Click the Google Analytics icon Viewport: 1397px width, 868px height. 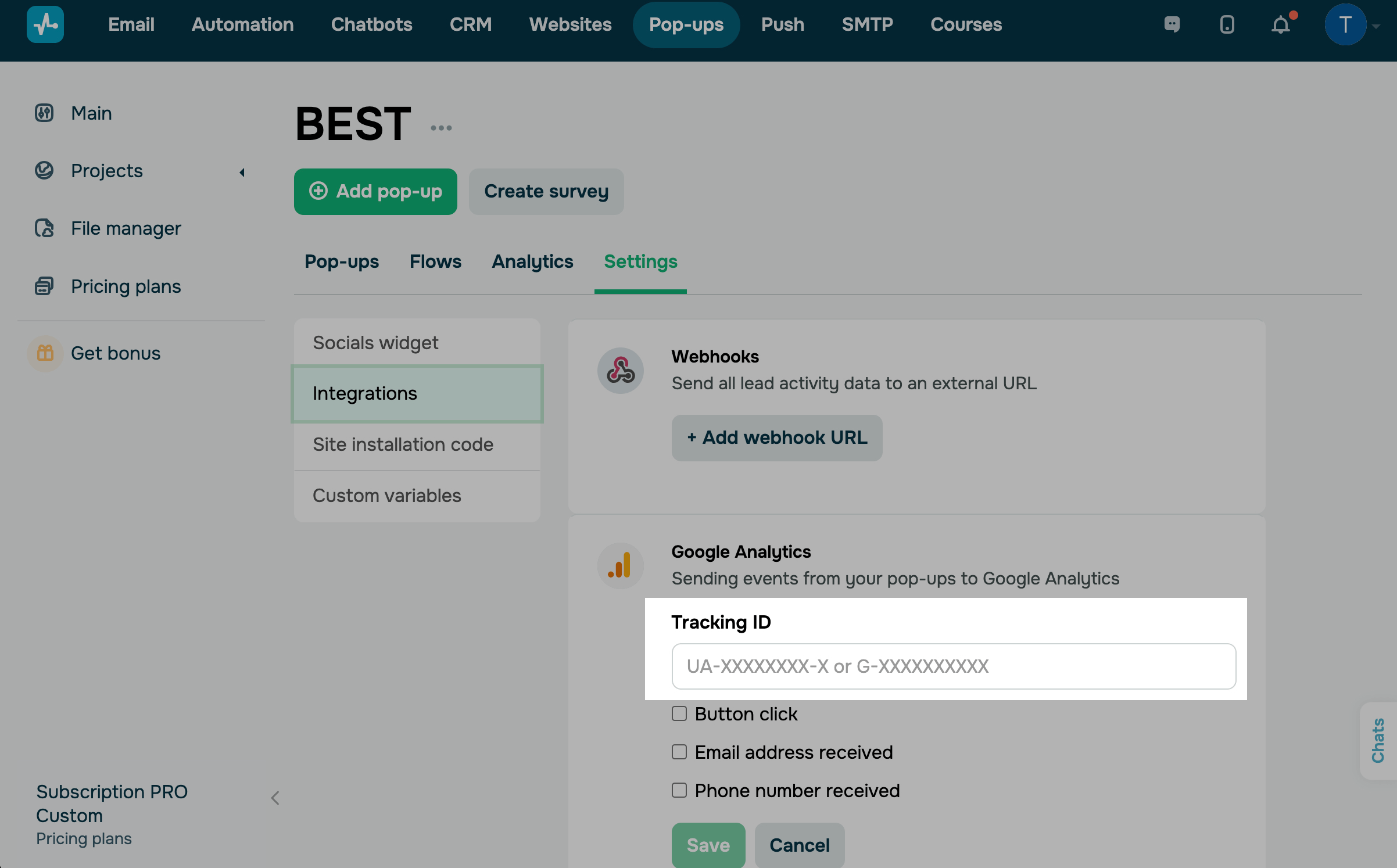point(620,565)
